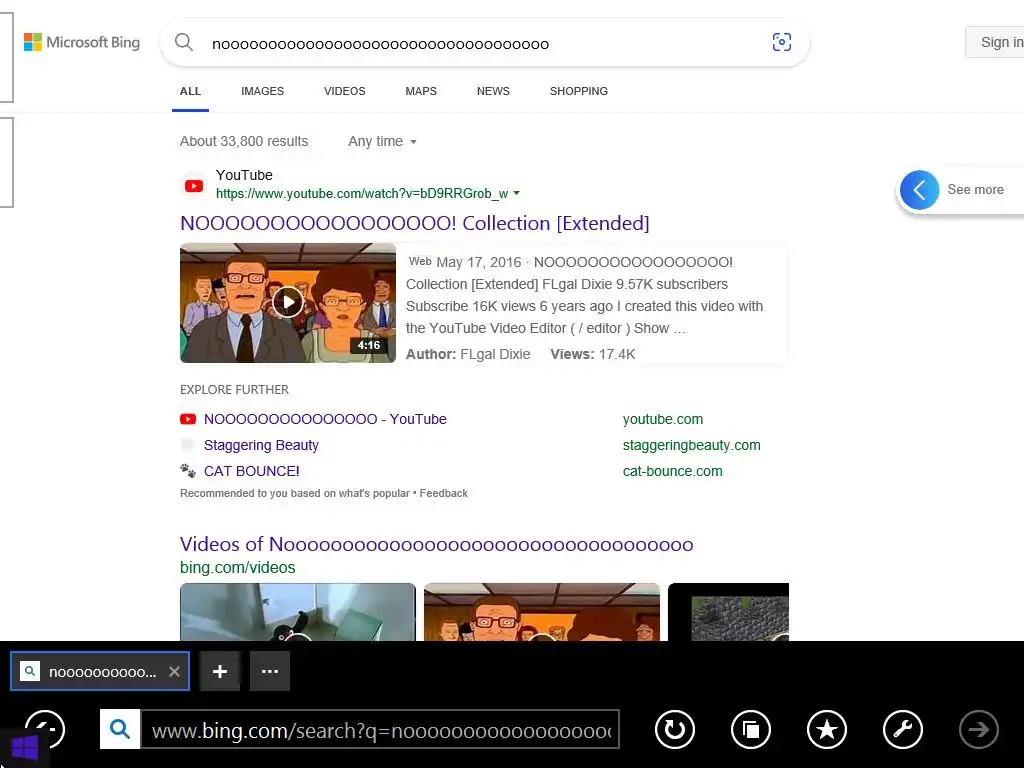Open a new tab with plus button
Screen dimensions: 1024x768
point(220,671)
